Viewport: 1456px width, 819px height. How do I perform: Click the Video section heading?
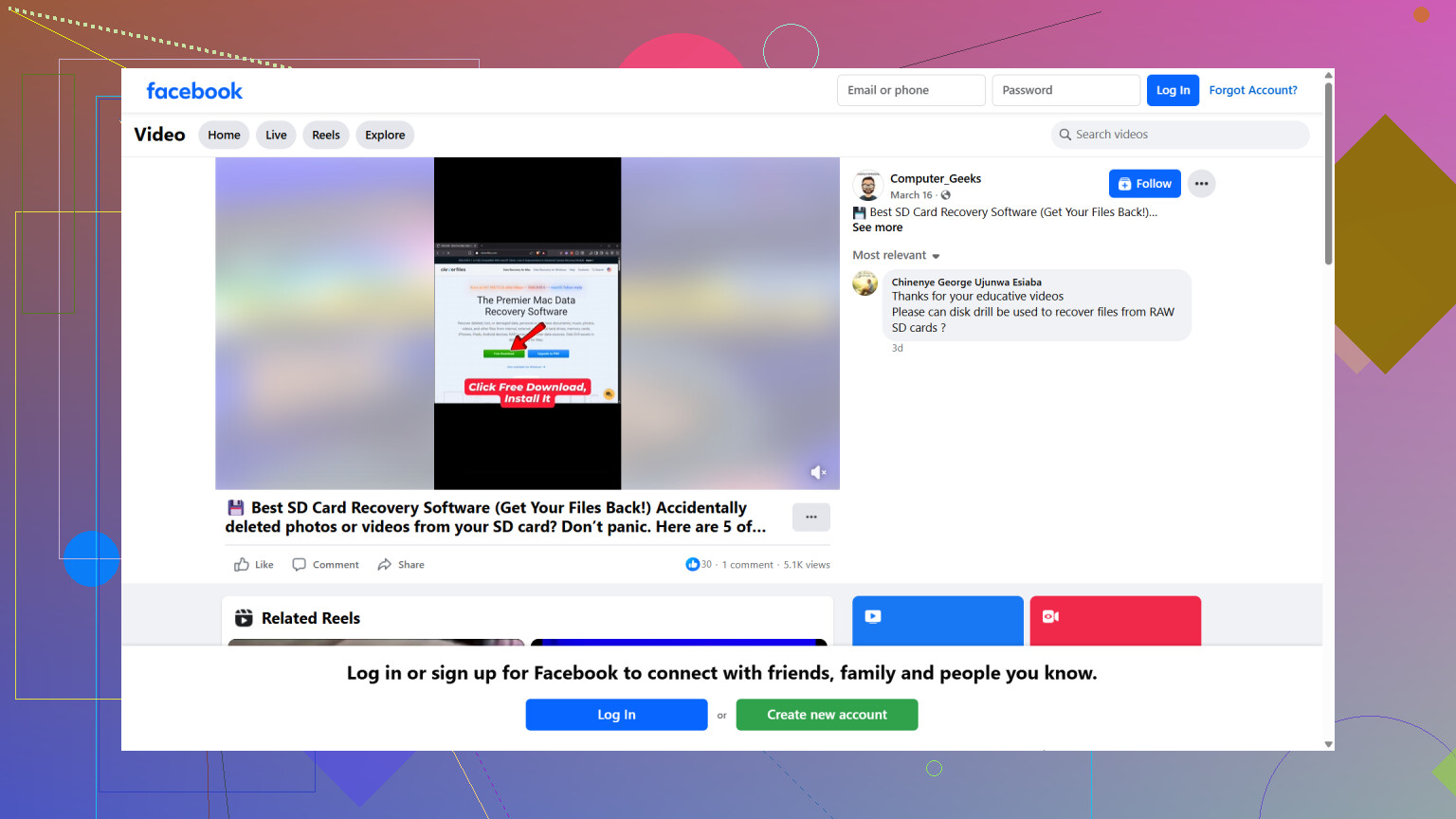tap(159, 135)
